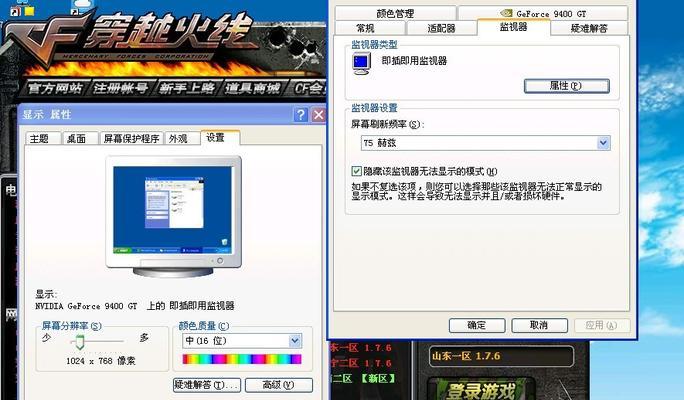Viewport: 684px width, 400px height.
Task: Open the 外观 tab in 显示属性
Action: click(x=182, y=138)
